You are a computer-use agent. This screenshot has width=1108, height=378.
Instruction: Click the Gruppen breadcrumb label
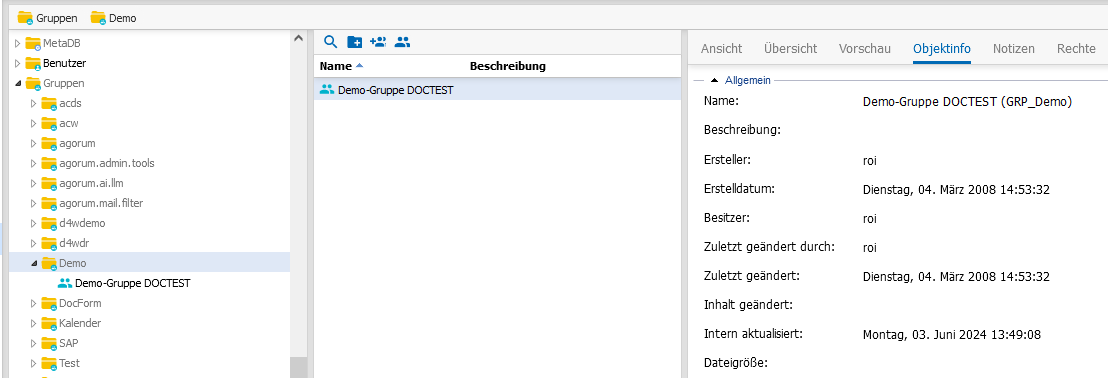coord(57,18)
